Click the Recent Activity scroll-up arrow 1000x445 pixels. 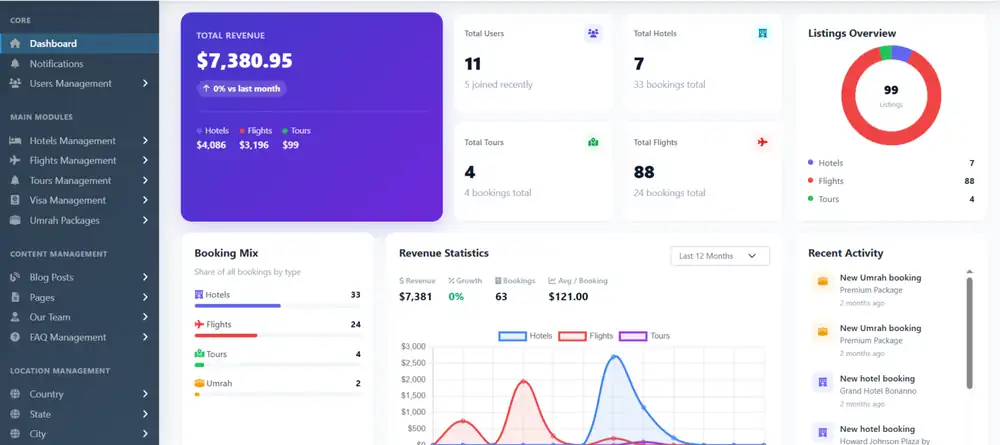(969, 272)
